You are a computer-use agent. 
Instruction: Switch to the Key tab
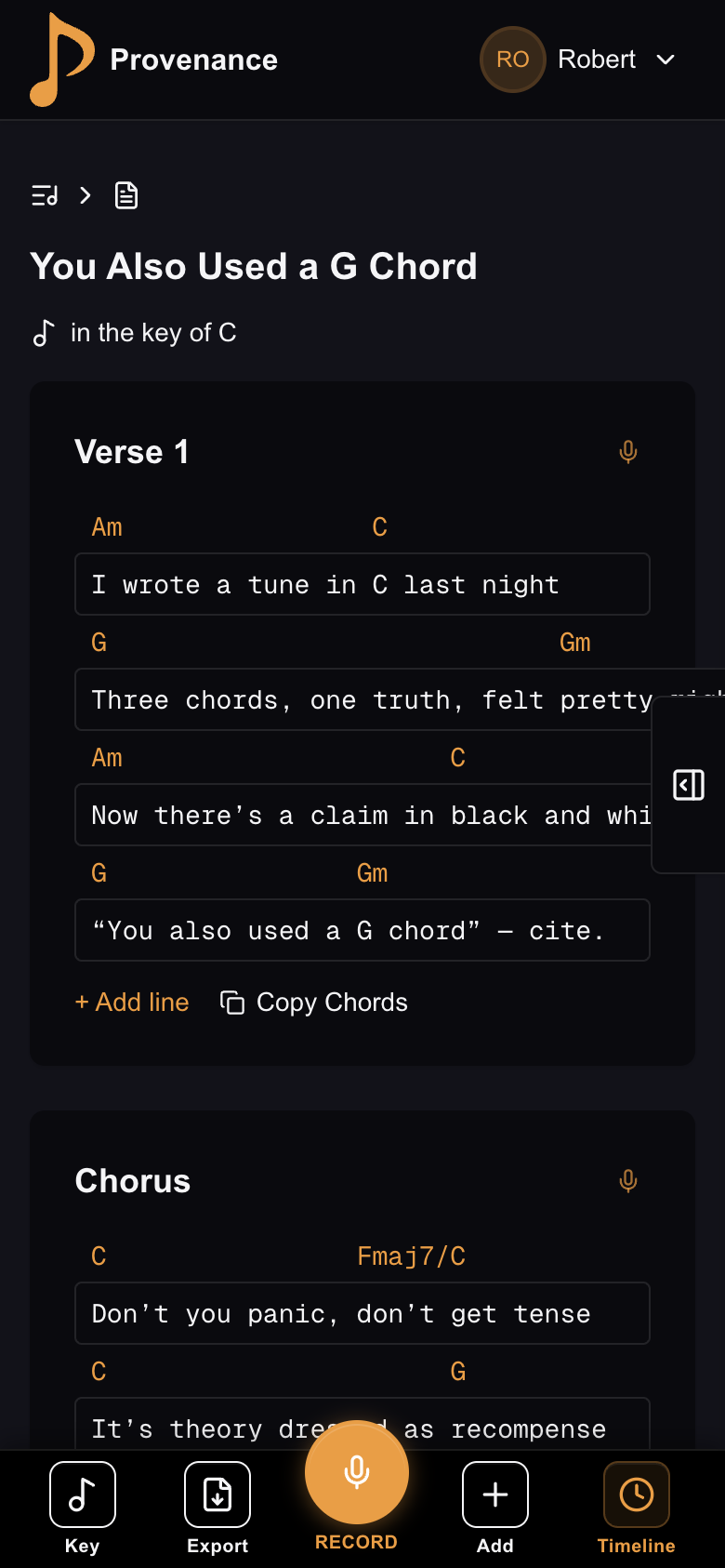click(x=82, y=1507)
